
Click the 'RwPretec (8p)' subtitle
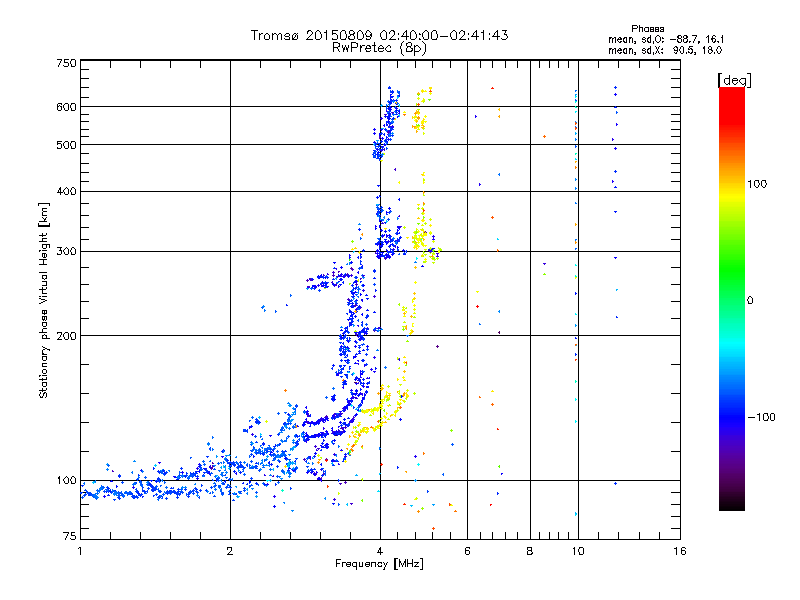coord(379,48)
